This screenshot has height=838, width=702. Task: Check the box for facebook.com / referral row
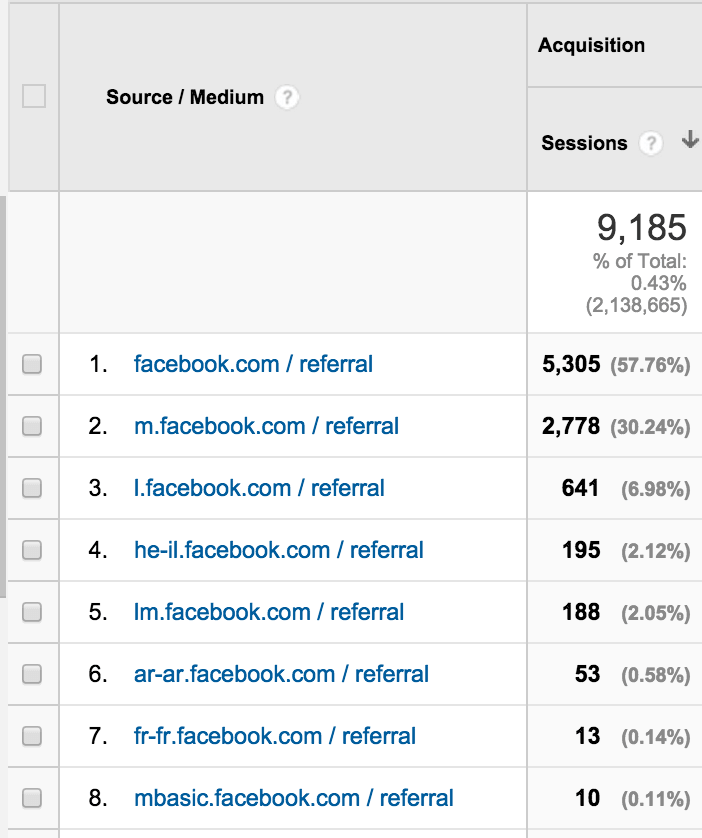point(32,364)
